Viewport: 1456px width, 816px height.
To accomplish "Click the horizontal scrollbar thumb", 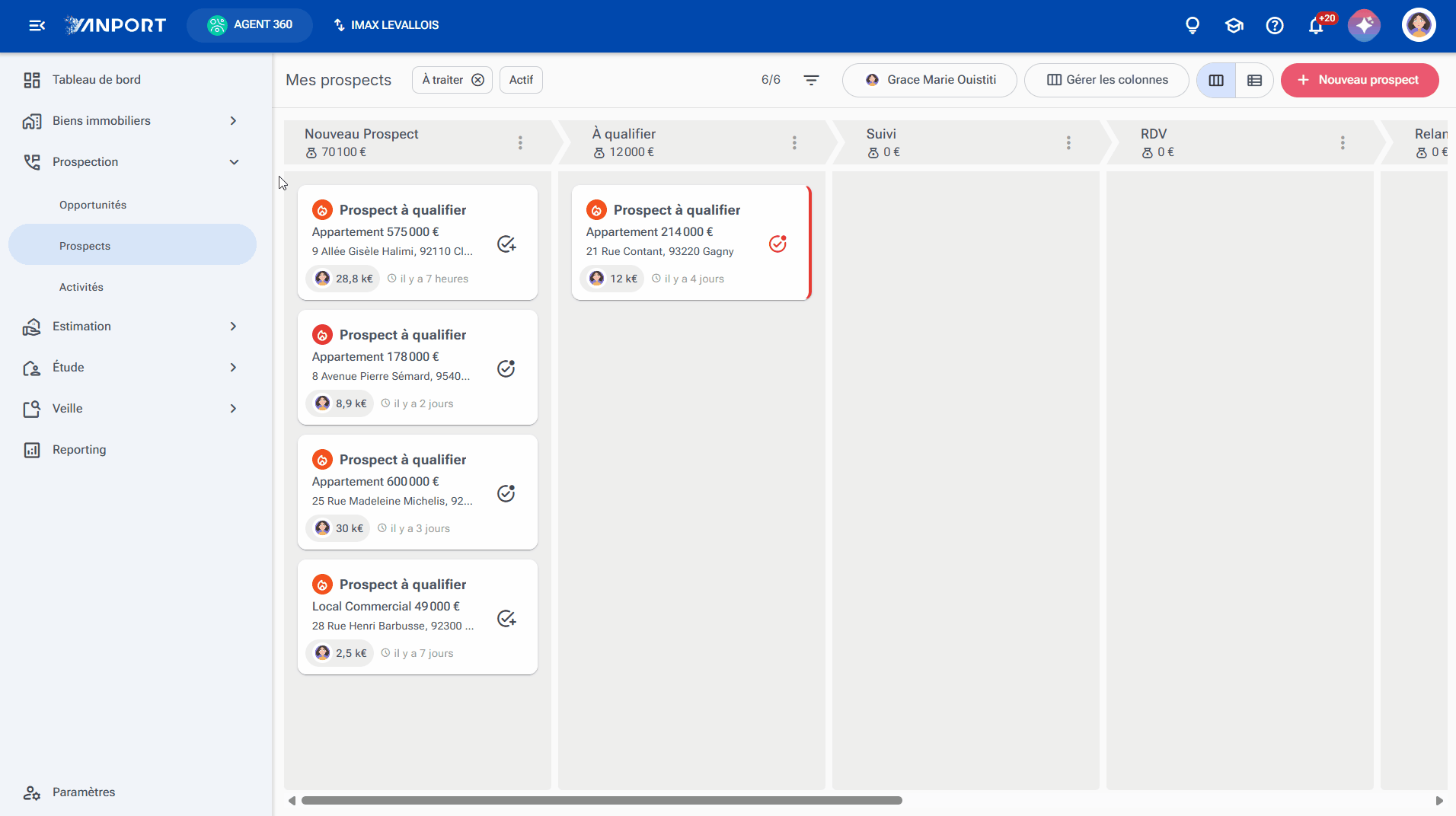I will (x=602, y=801).
